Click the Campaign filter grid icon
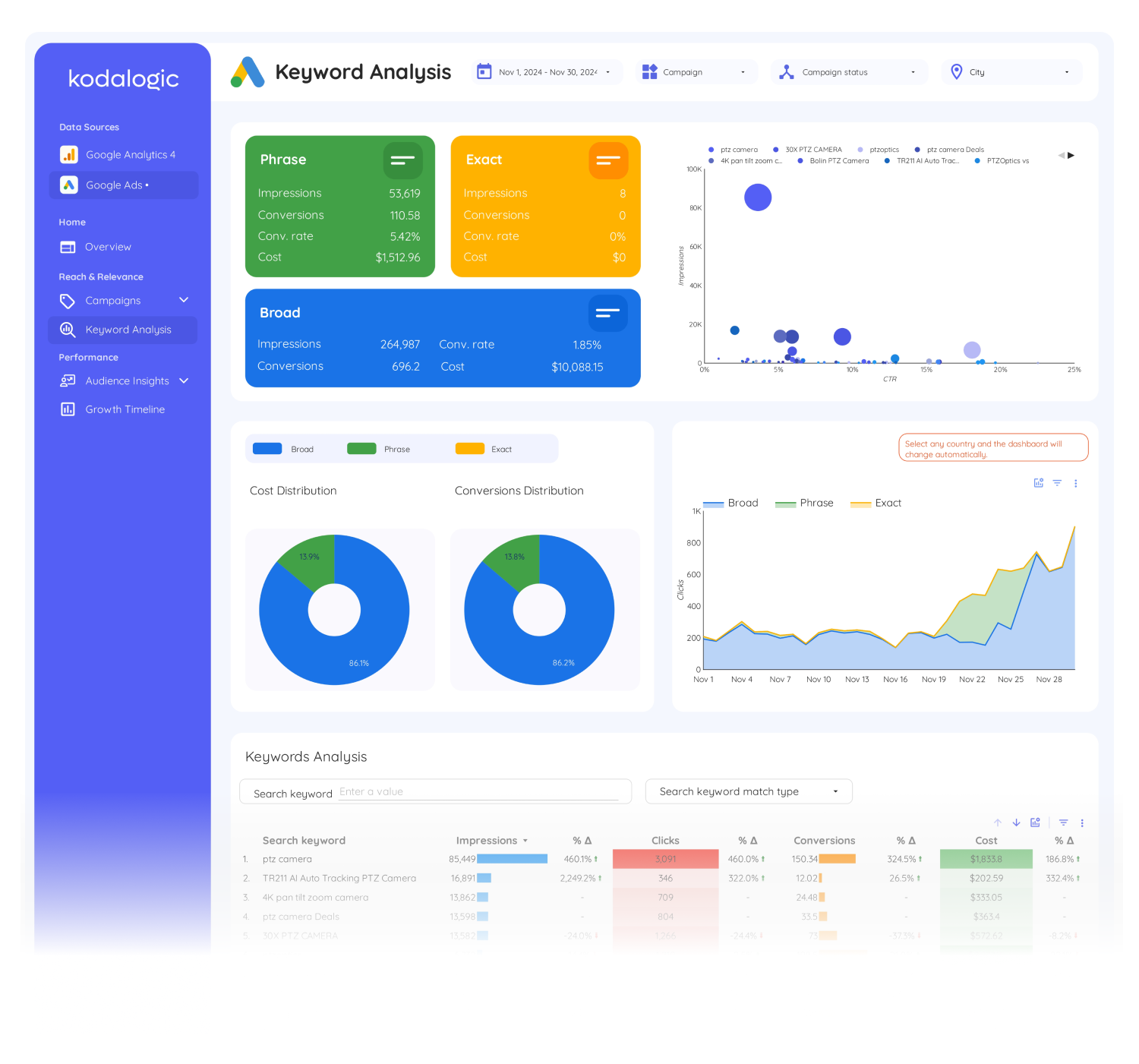This screenshot has height=1064, width=1139. tap(649, 71)
